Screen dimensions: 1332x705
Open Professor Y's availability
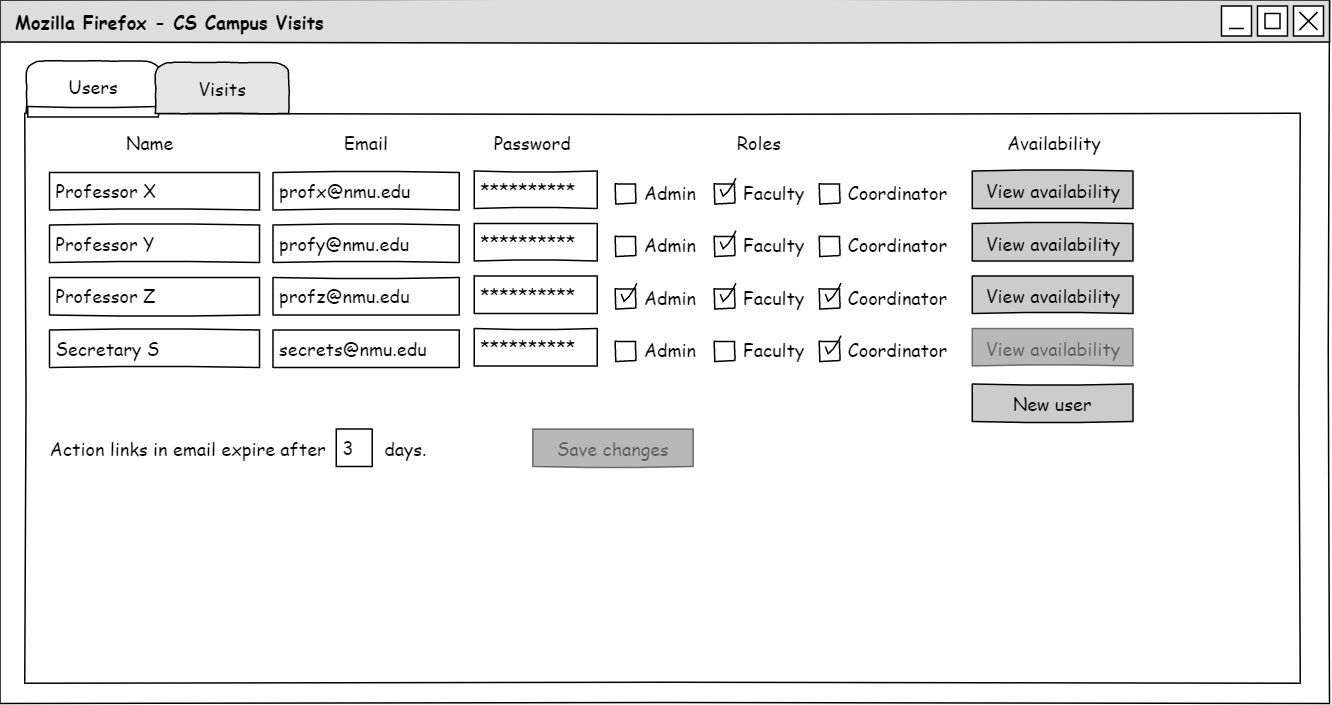tap(1052, 243)
